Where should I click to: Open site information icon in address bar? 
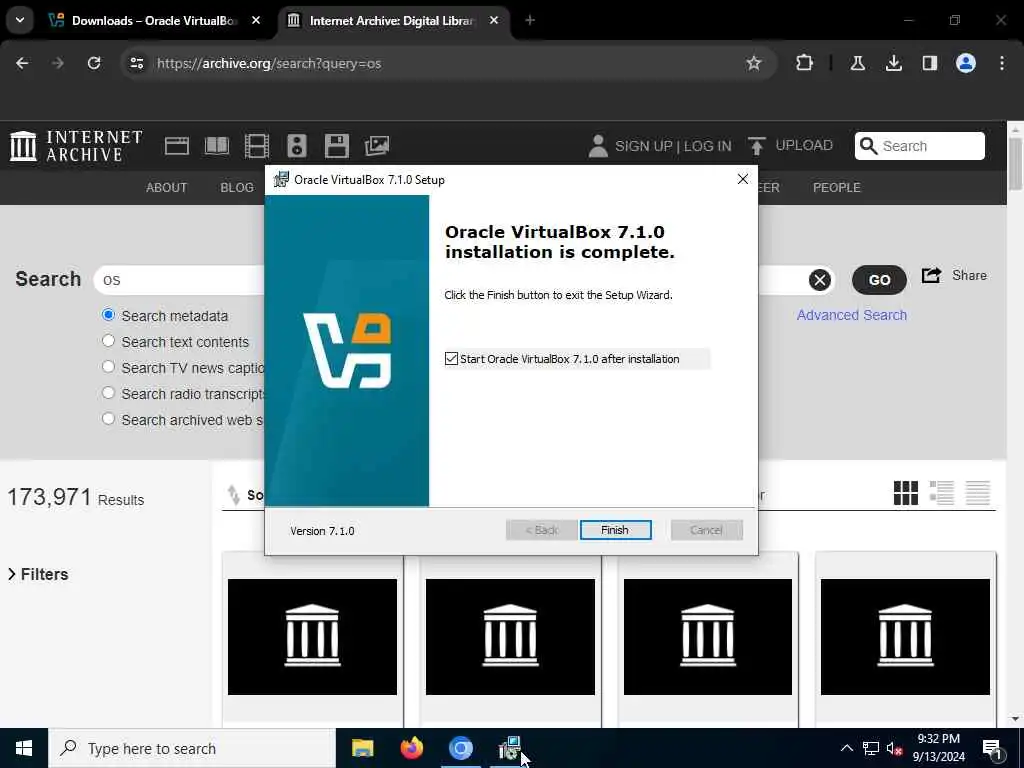pos(136,63)
